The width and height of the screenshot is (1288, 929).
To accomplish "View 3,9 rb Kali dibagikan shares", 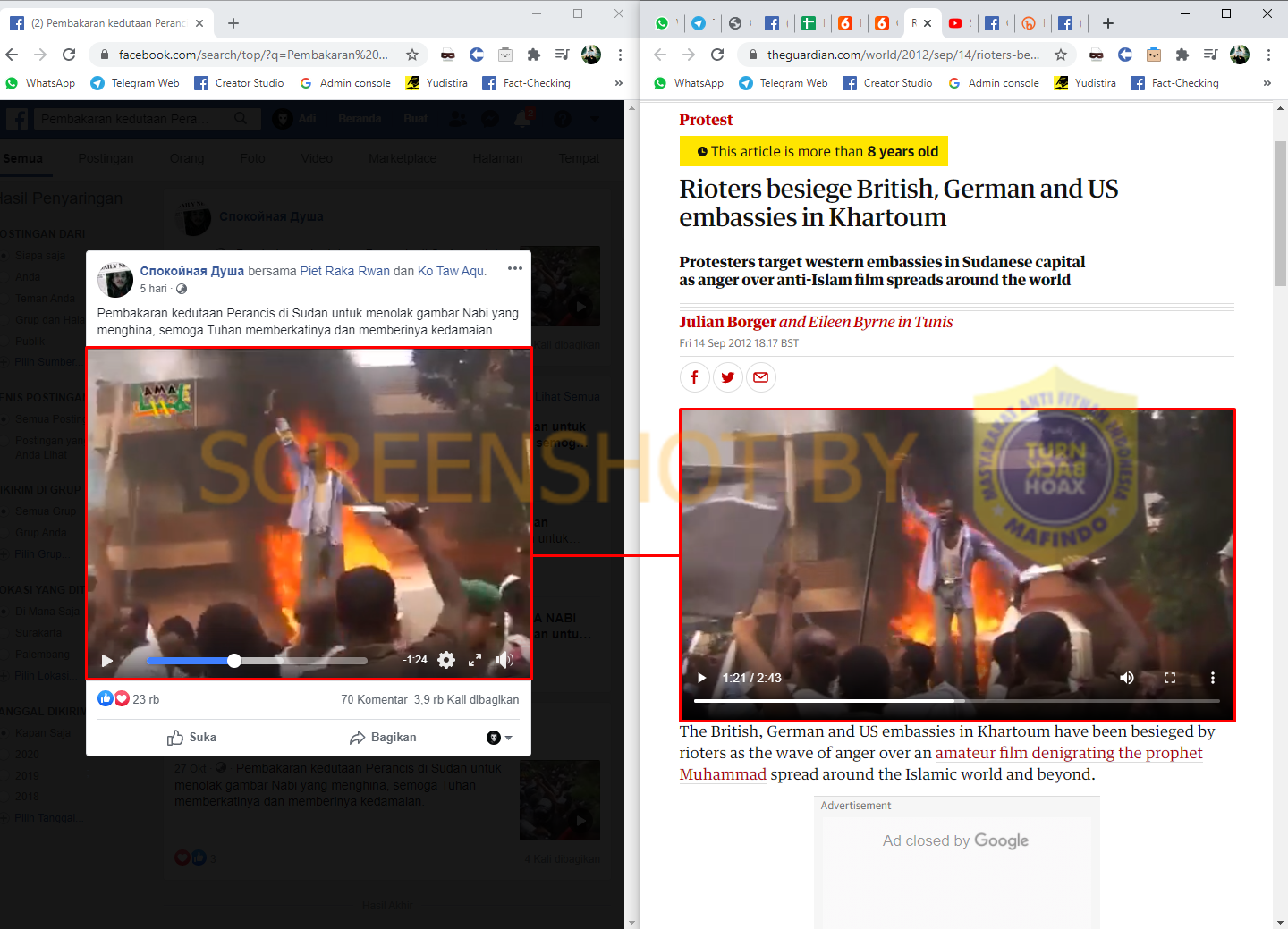I will (466, 699).
